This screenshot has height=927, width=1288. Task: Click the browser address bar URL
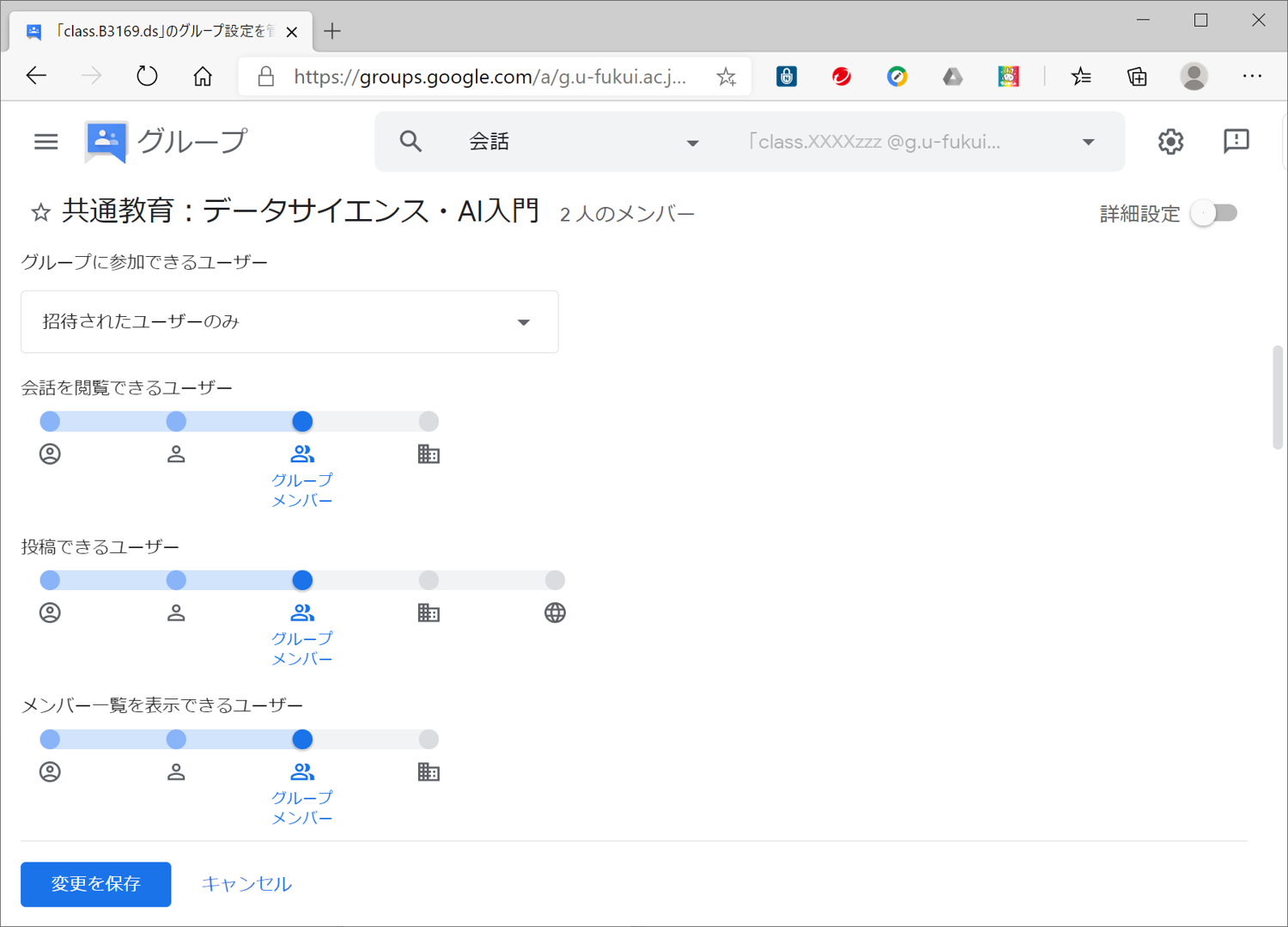pos(489,77)
